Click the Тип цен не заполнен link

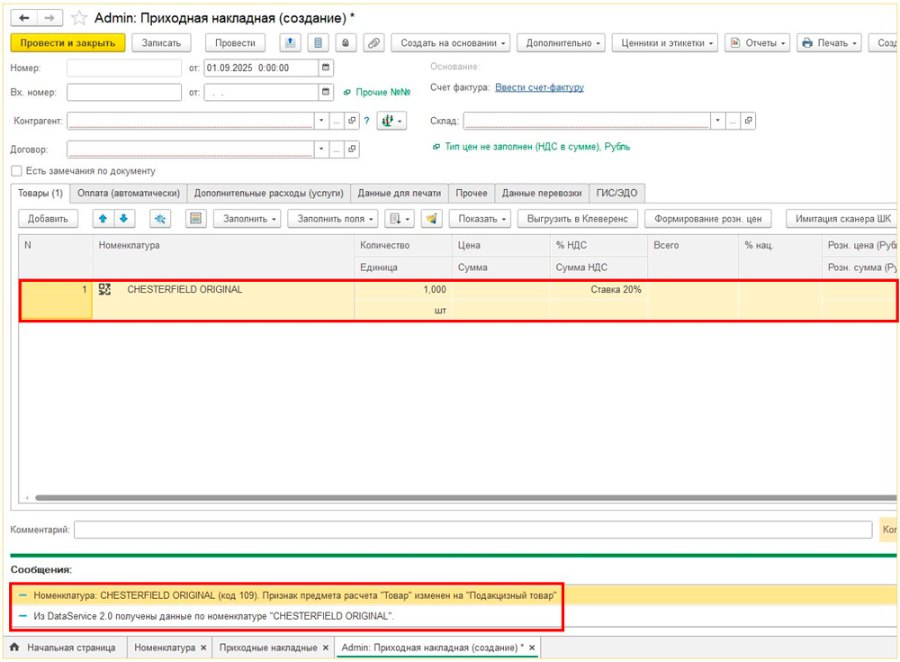point(537,147)
